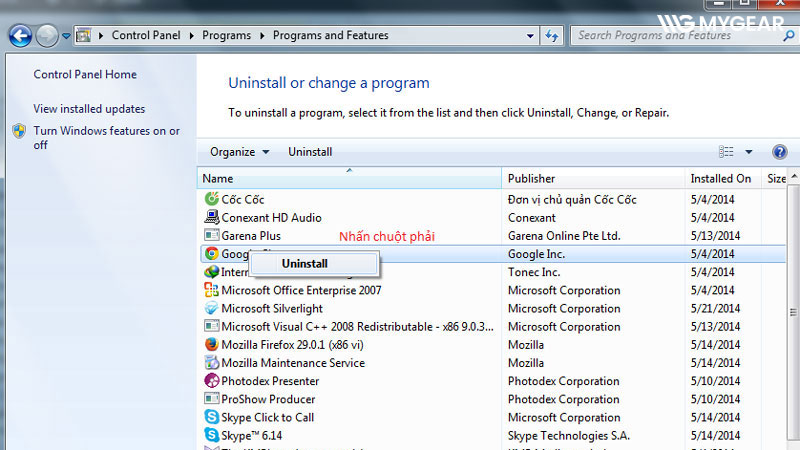The image size is (800, 450).
Task: Click the Photodex Presenter icon
Action: click(x=211, y=381)
